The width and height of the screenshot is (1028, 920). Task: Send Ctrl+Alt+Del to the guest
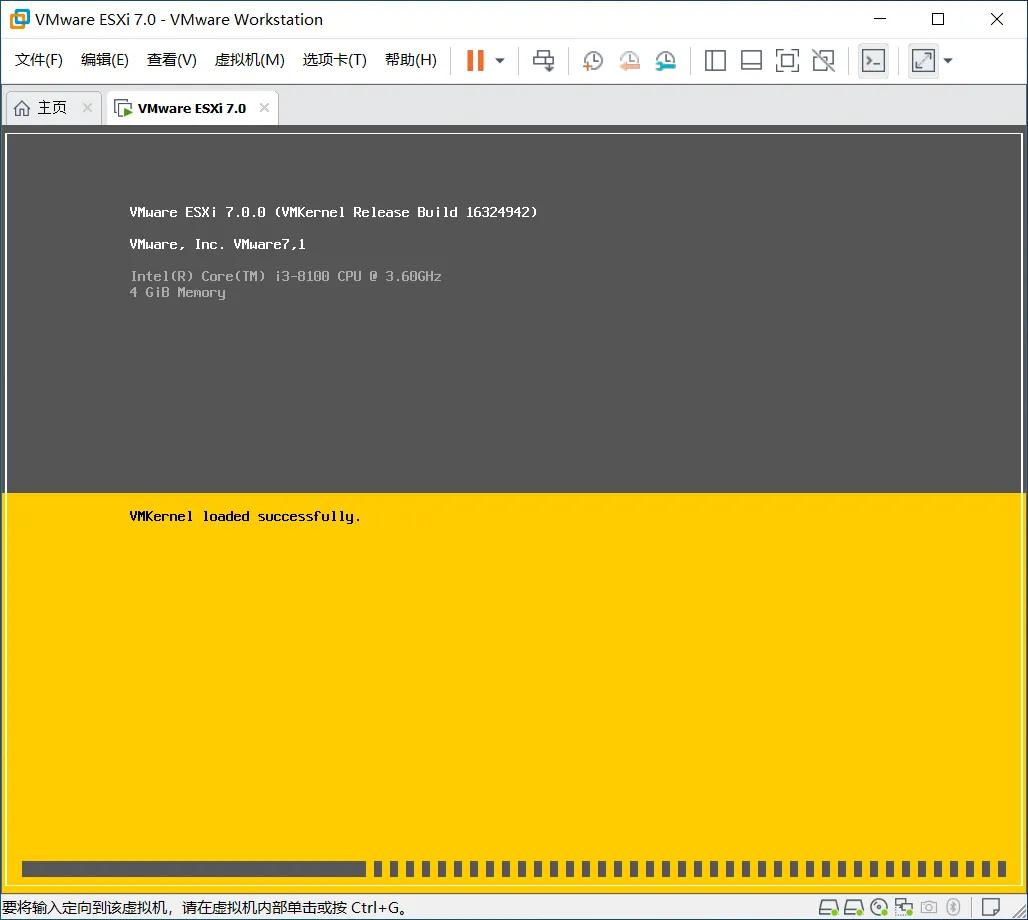[543, 60]
